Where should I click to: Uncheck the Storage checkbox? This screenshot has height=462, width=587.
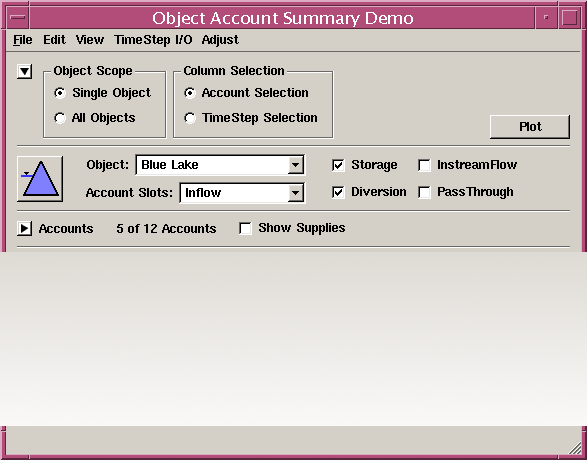(x=338, y=165)
